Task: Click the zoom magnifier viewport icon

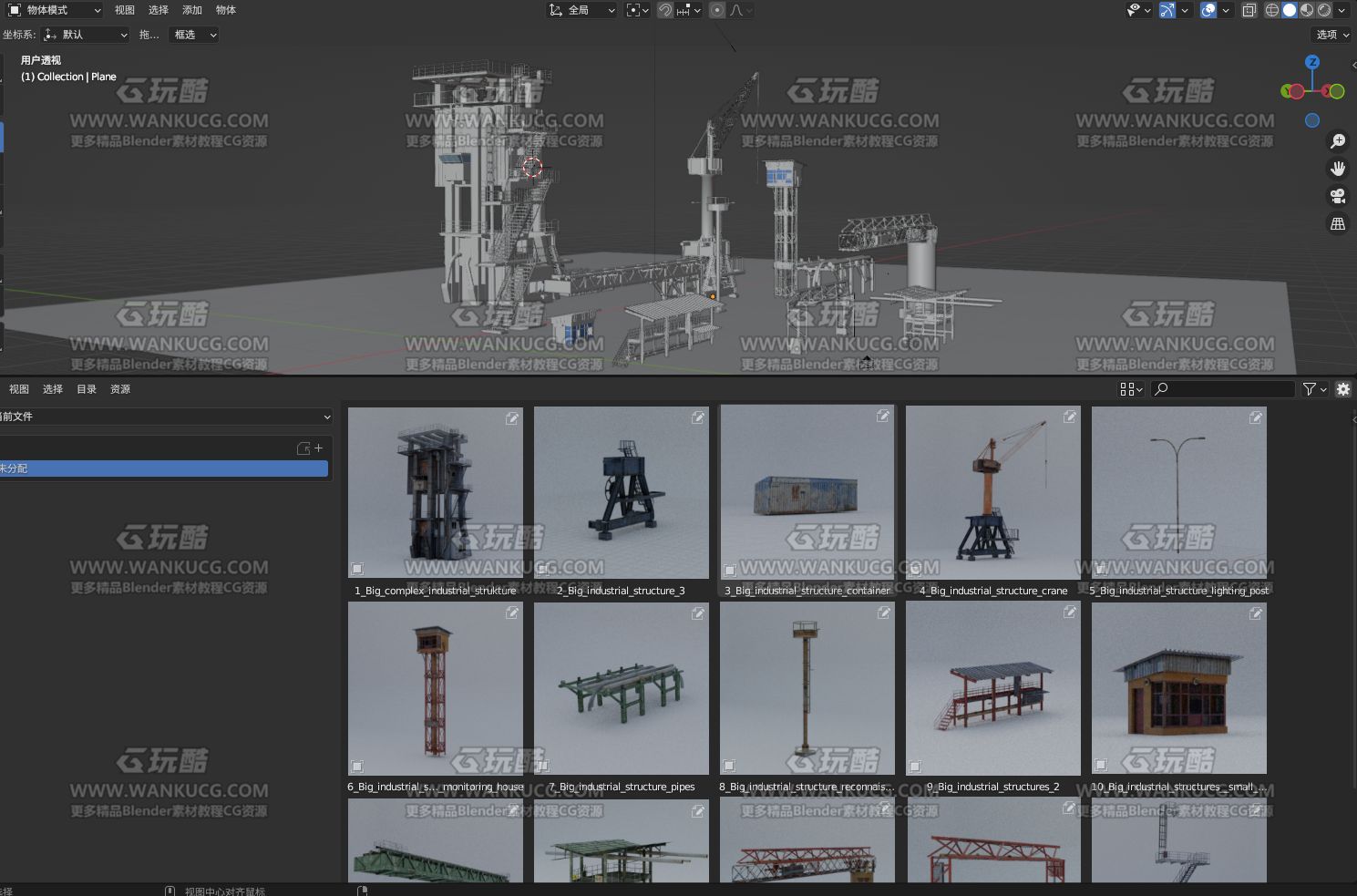Action: [x=1338, y=141]
